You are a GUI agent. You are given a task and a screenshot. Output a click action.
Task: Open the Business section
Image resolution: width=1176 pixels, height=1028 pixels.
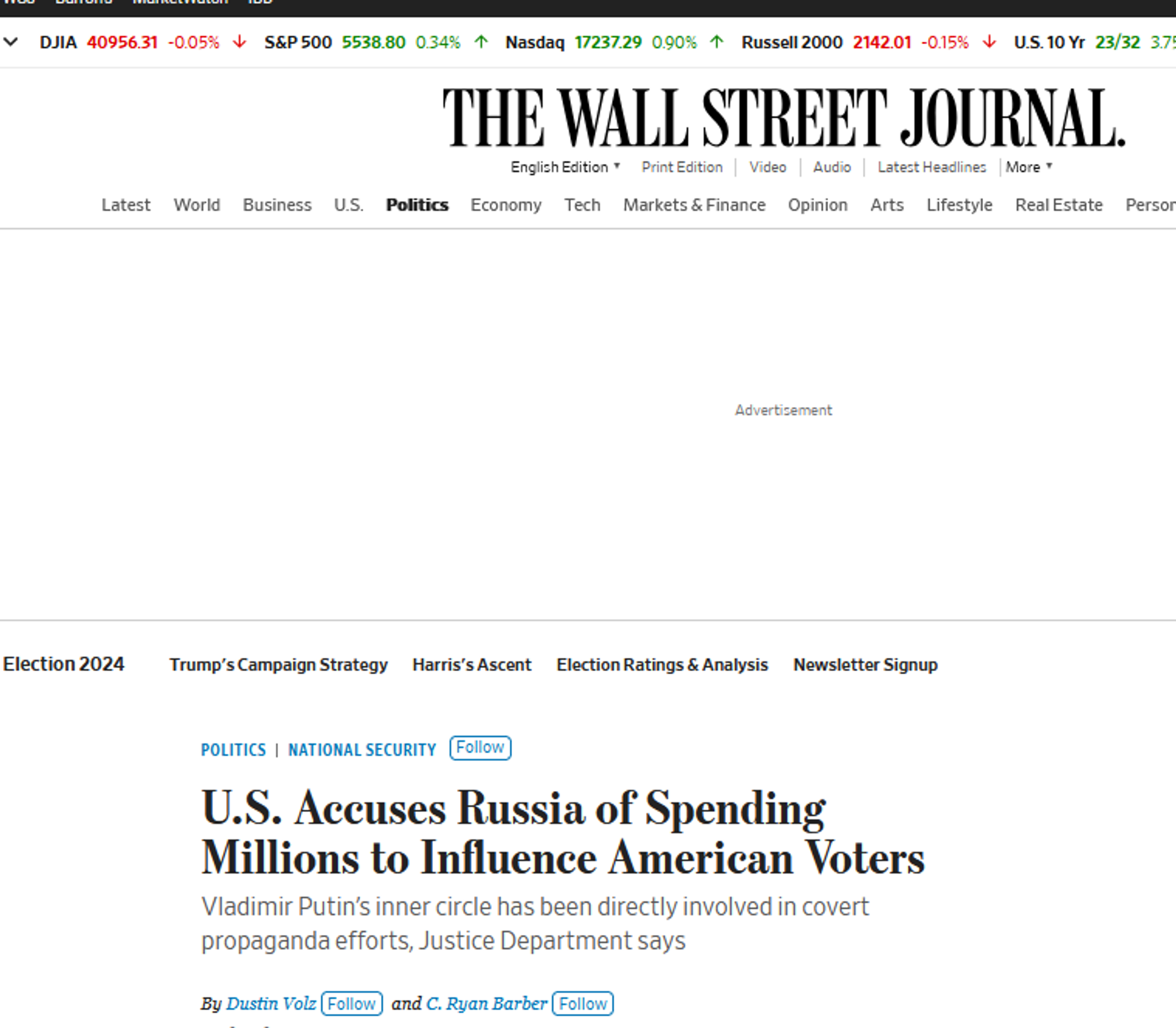(277, 204)
